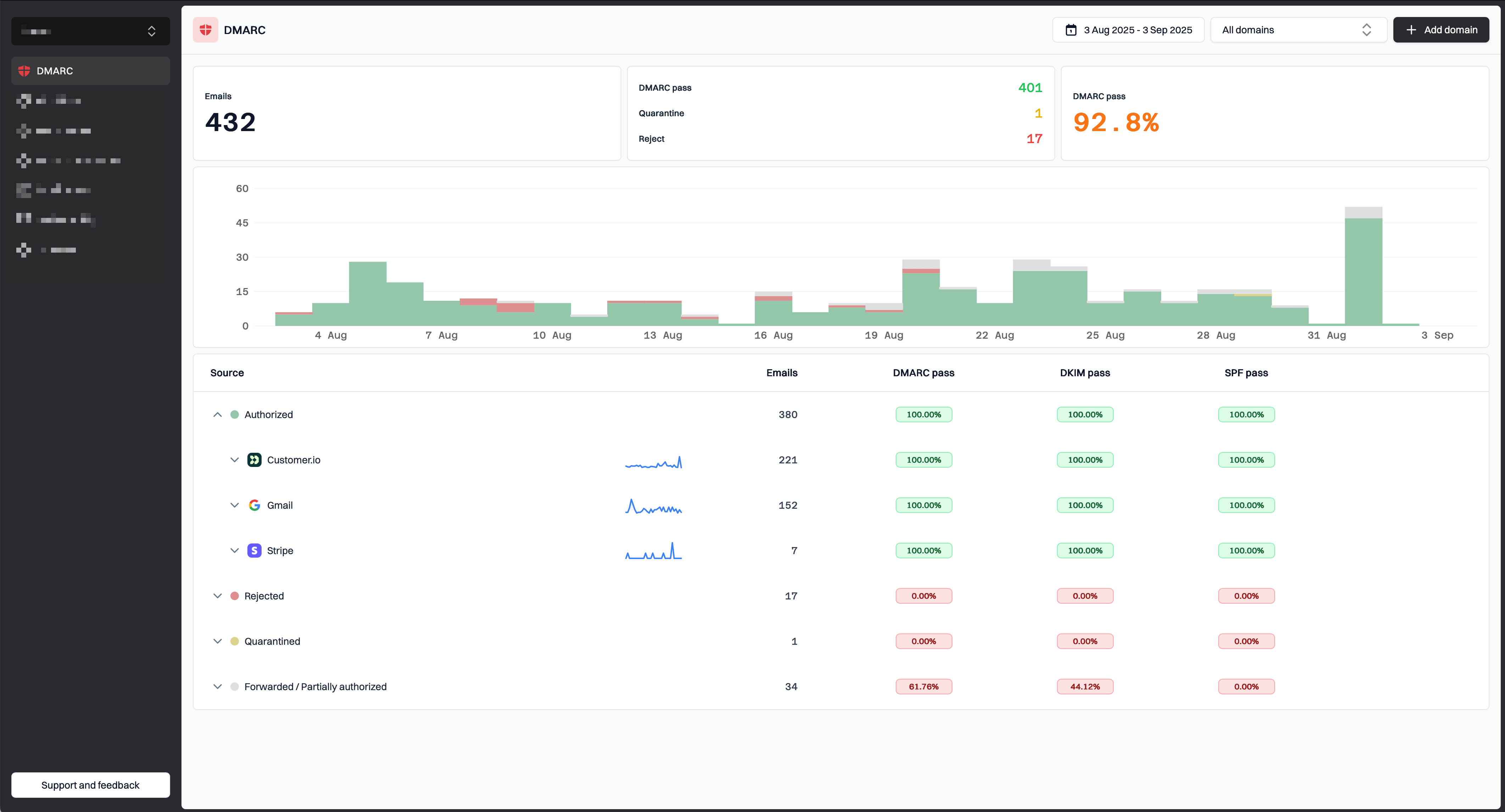This screenshot has height=812, width=1505.
Task: Click the Customer.io sparkline chart
Action: pyautogui.click(x=653, y=462)
